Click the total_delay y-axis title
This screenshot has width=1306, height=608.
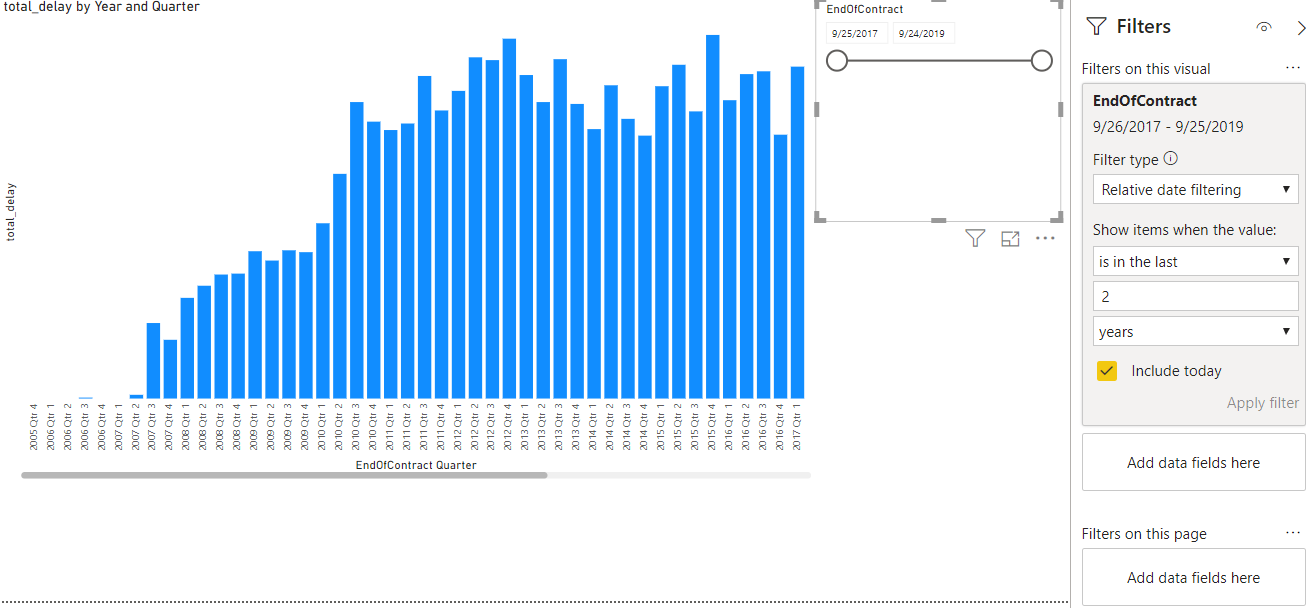(11, 212)
